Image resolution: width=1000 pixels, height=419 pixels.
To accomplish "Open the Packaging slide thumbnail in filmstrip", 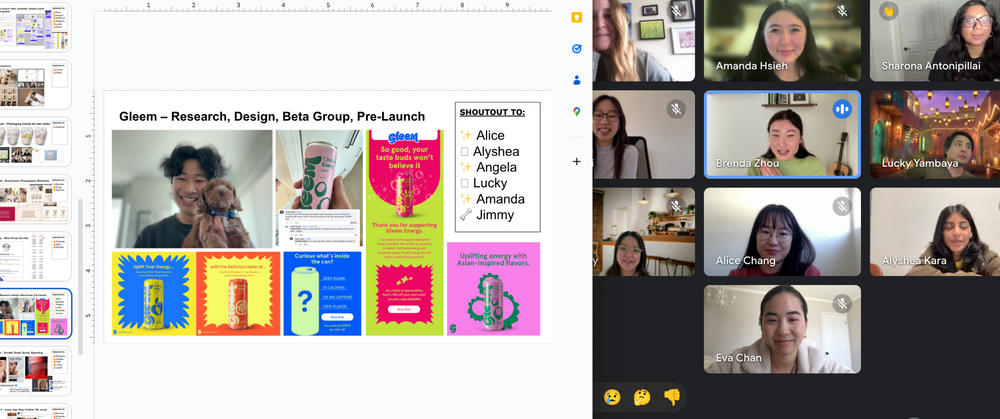I will pos(34,142).
